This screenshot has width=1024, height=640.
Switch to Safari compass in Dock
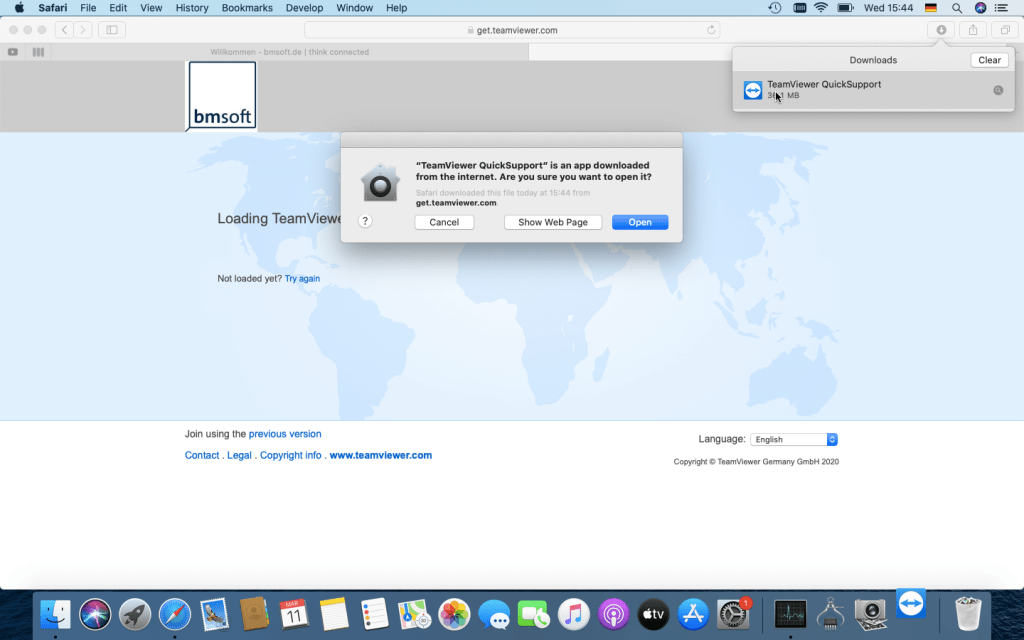pos(175,614)
